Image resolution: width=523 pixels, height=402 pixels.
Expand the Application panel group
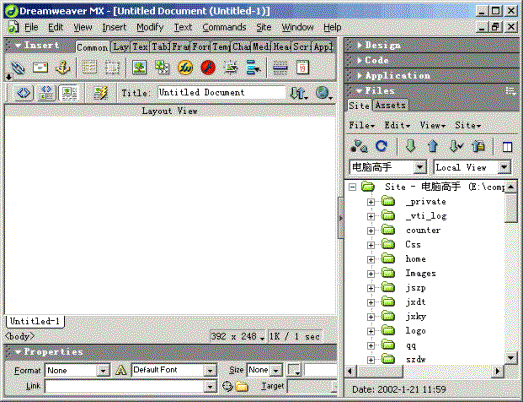[359, 76]
